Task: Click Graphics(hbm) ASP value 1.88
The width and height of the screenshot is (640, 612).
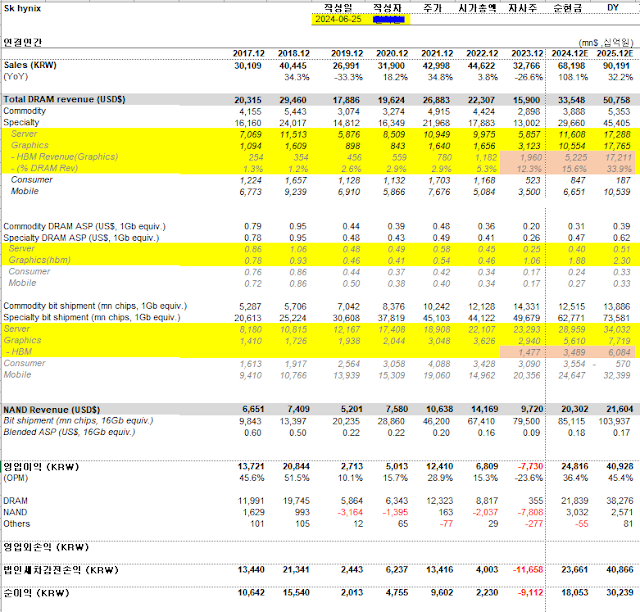Action: (x=576, y=260)
